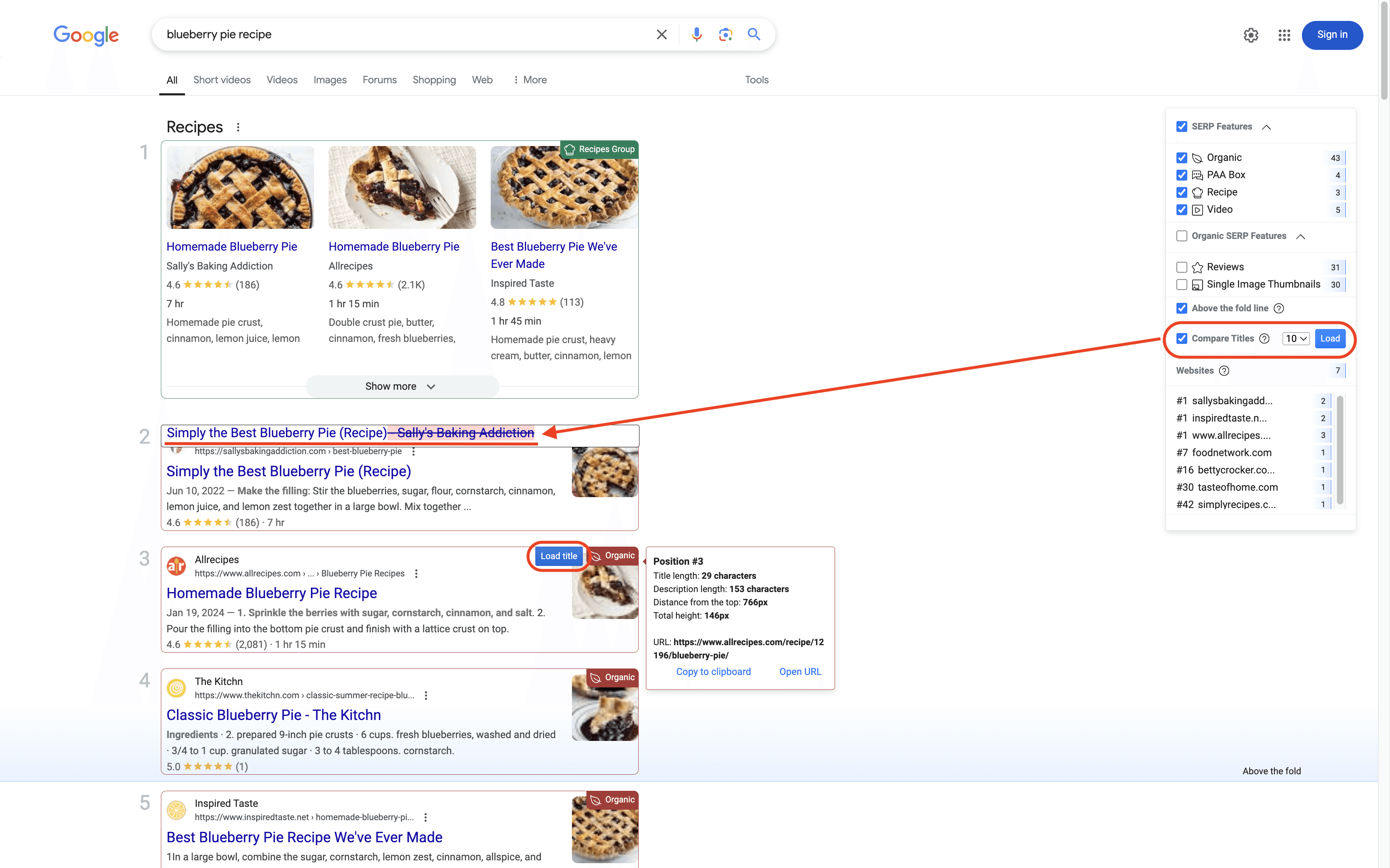
Task: Click the Load button for Compare Titles
Action: [1330, 339]
